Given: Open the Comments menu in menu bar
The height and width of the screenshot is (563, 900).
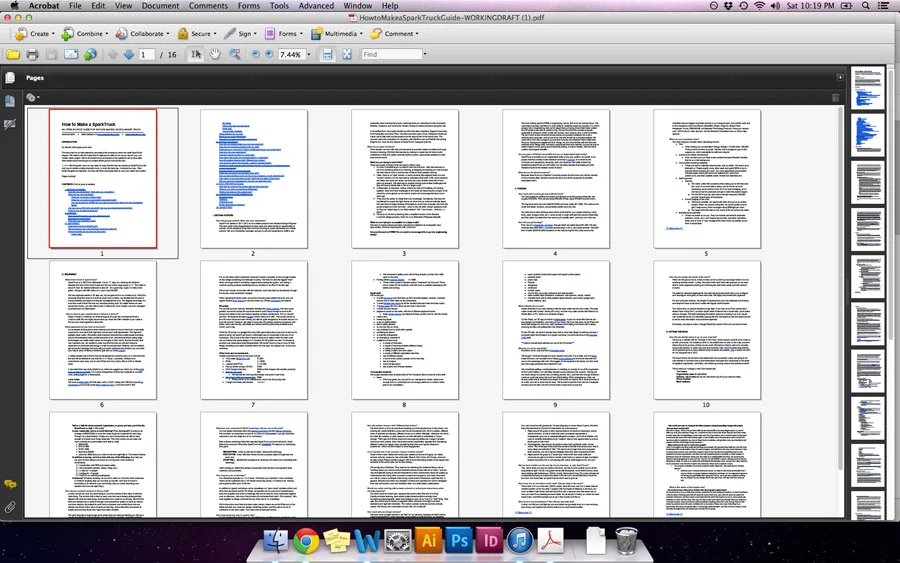Looking at the screenshot, I should pyautogui.click(x=208, y=6).
